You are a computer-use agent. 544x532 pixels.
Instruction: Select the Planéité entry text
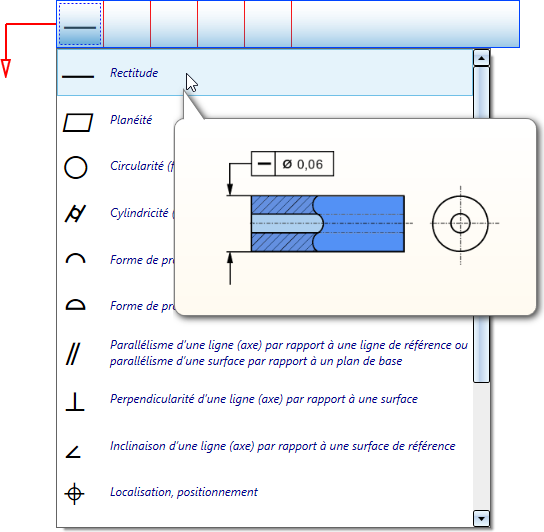coord(131,120)
